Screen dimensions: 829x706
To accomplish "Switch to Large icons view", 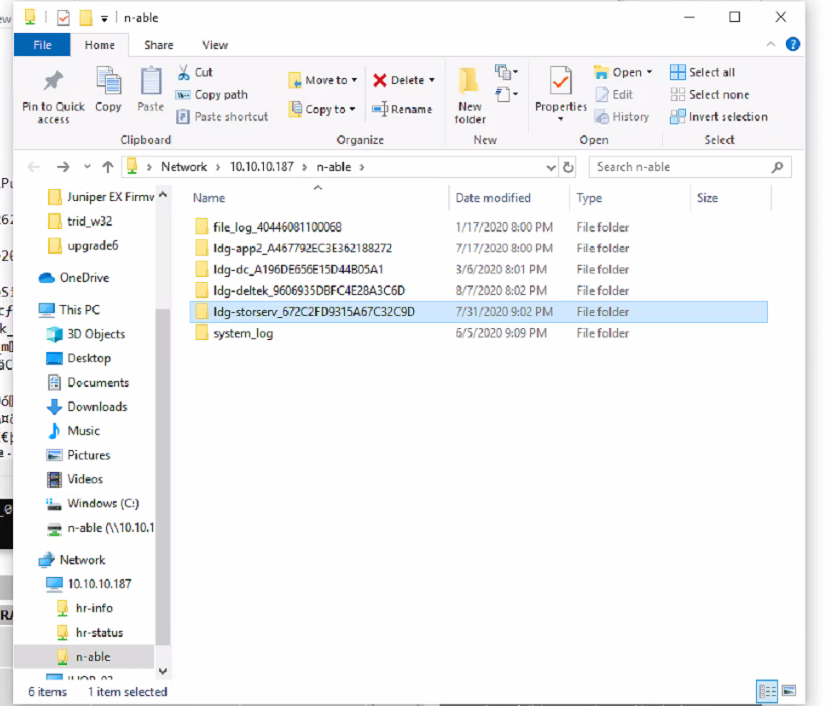I will (x=789, y=691).
